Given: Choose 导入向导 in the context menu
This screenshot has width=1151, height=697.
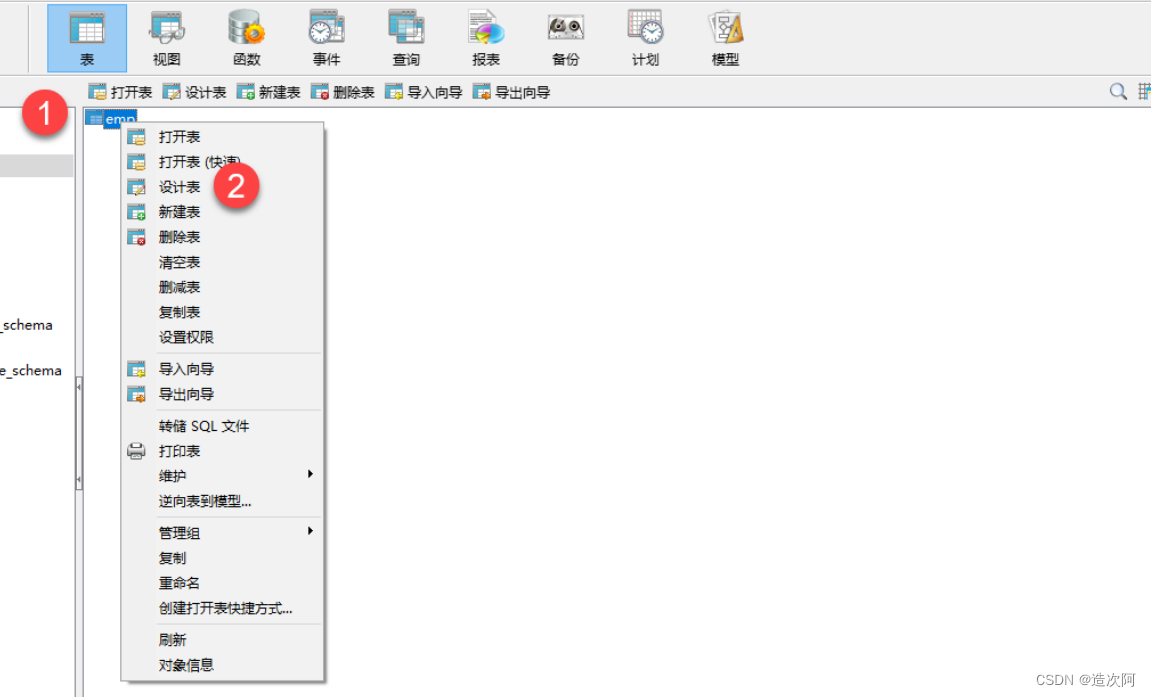Looking at the screenshot, I should tap(222, 368).
